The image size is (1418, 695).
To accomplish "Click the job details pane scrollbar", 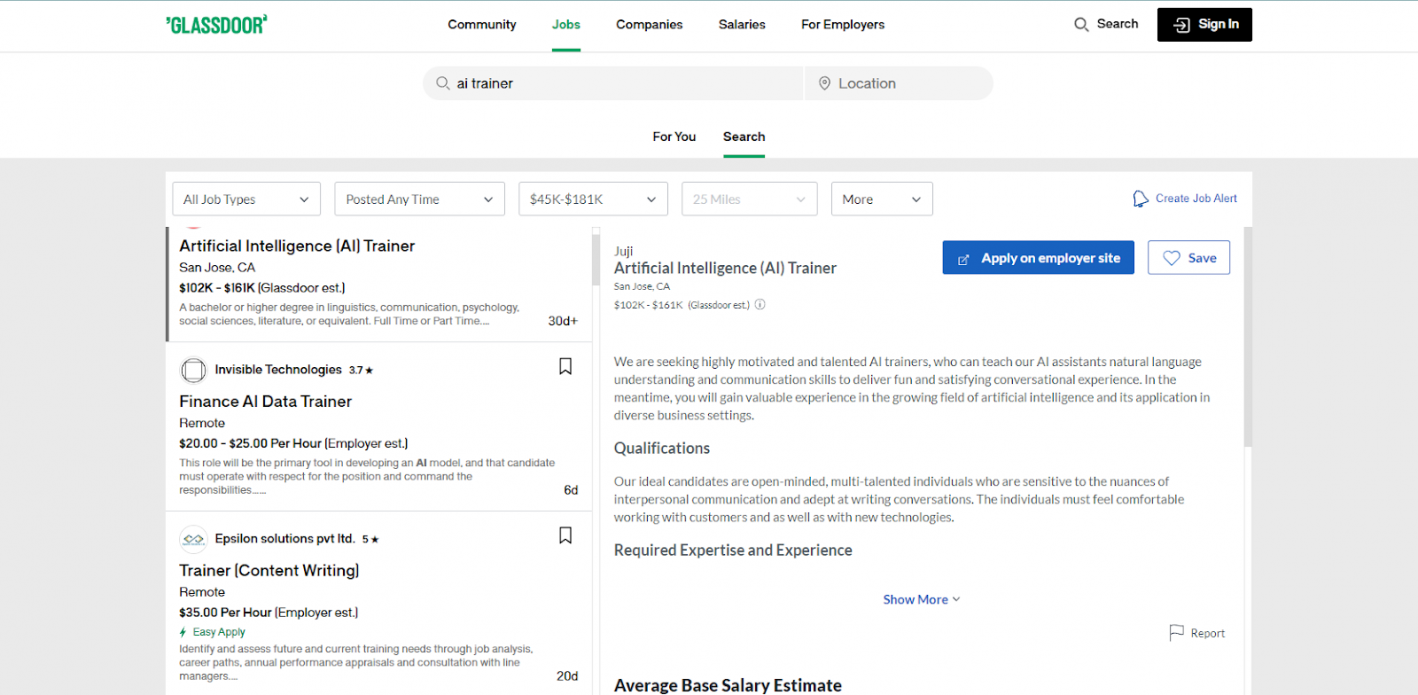I will click(1248, 336).
